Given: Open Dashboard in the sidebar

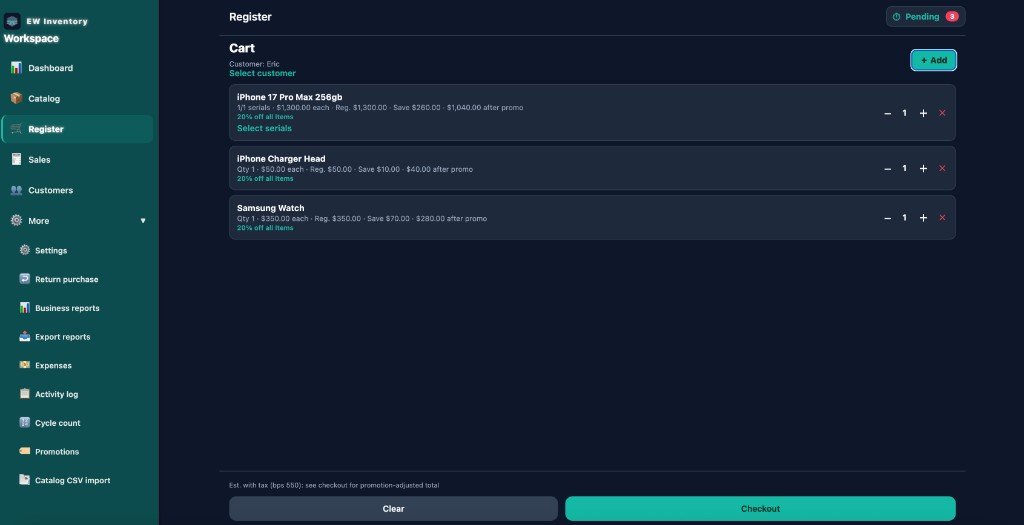Looking at the screenshot, I should coord(78,68).
